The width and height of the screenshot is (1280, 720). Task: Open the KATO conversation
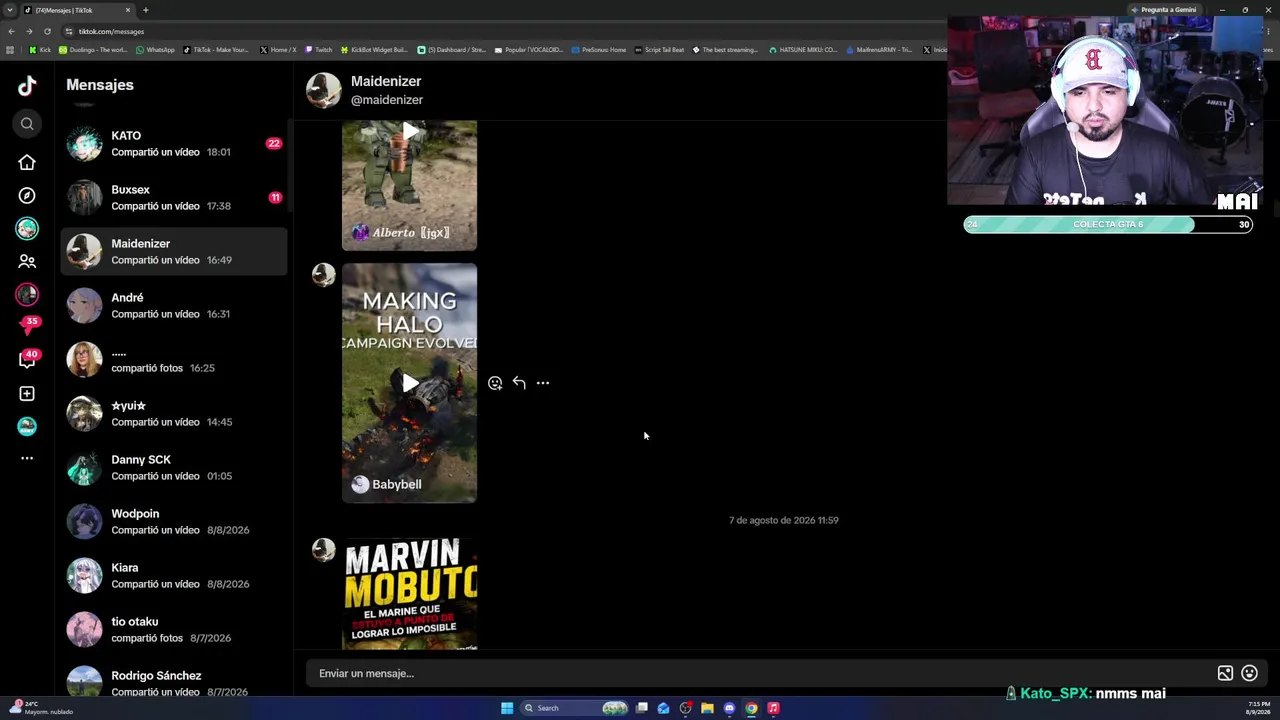[174, 143]
